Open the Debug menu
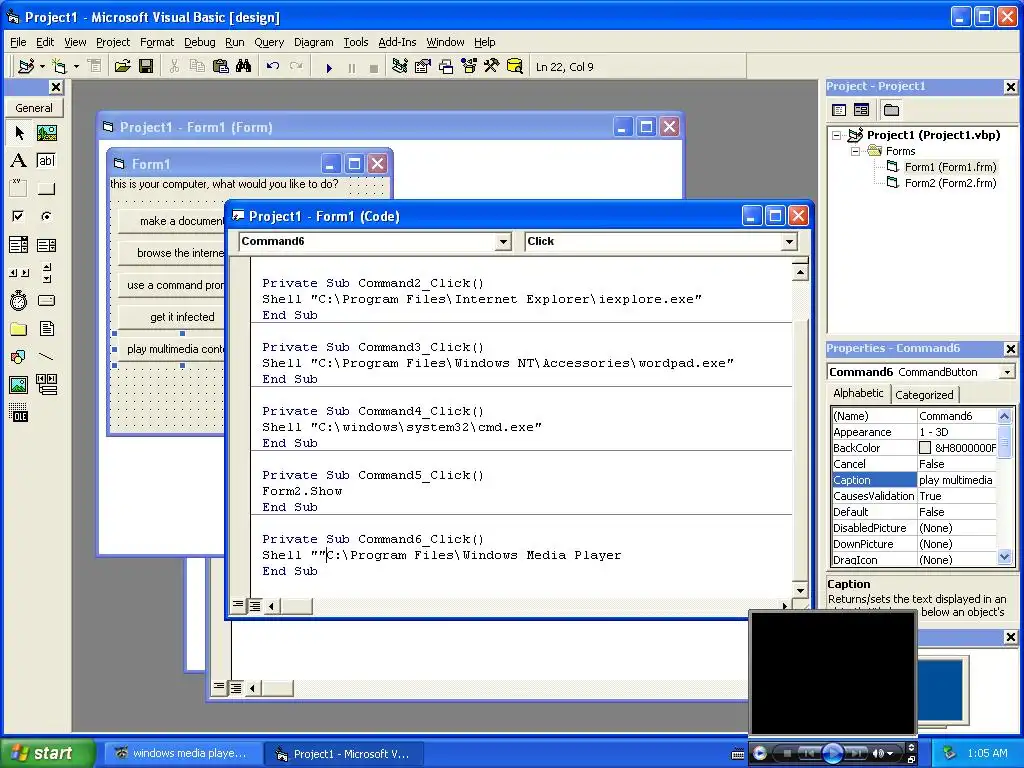The height and width of the screenshot is (768, 1024). click(200, 42)
